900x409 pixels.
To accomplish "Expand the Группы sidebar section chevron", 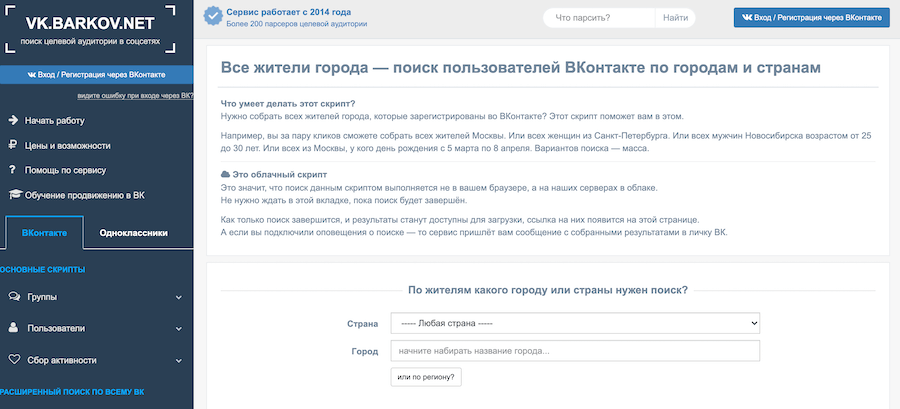I will coord(179,297).
